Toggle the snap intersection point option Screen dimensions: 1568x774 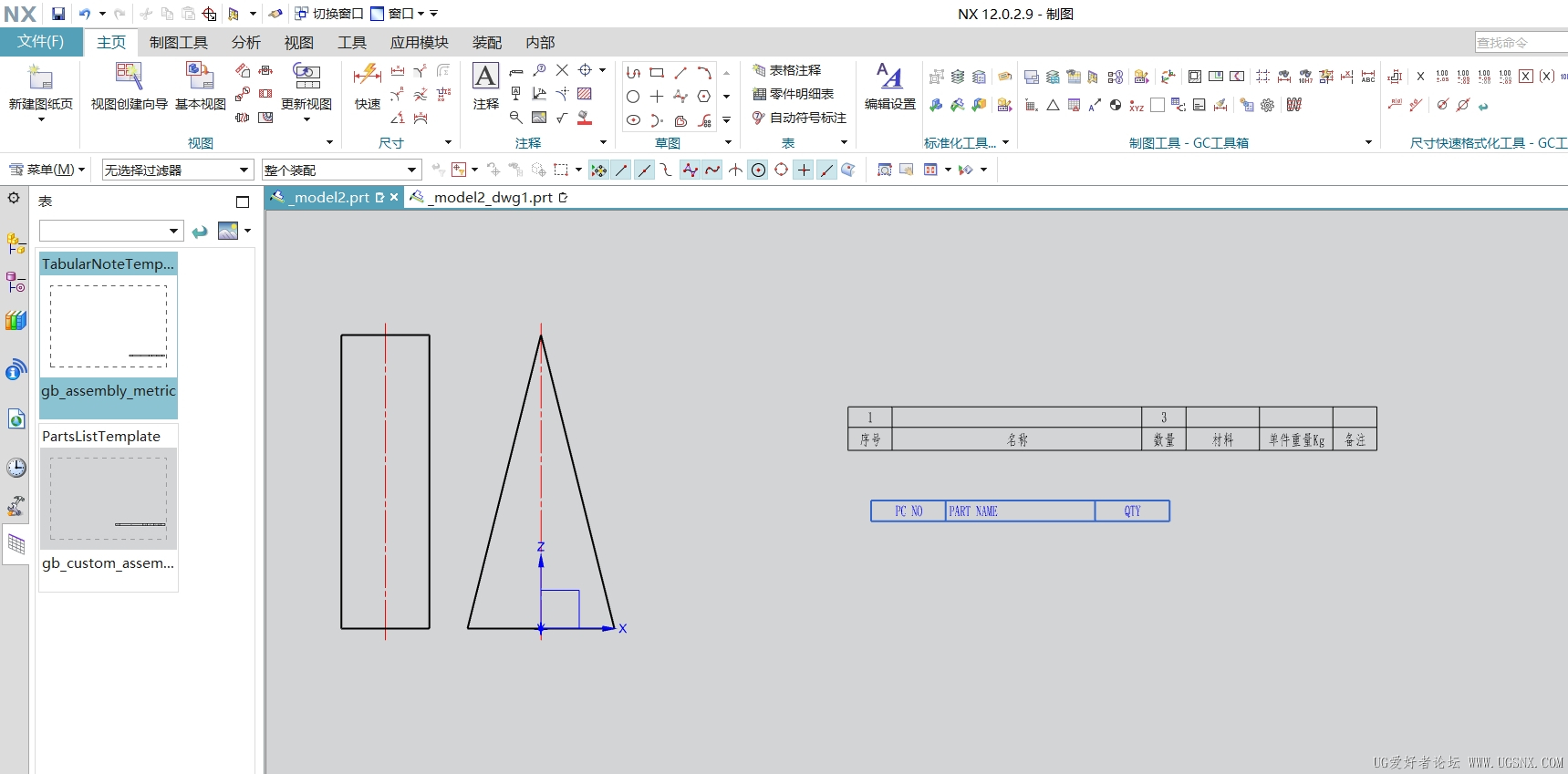[x=735, y=170]
